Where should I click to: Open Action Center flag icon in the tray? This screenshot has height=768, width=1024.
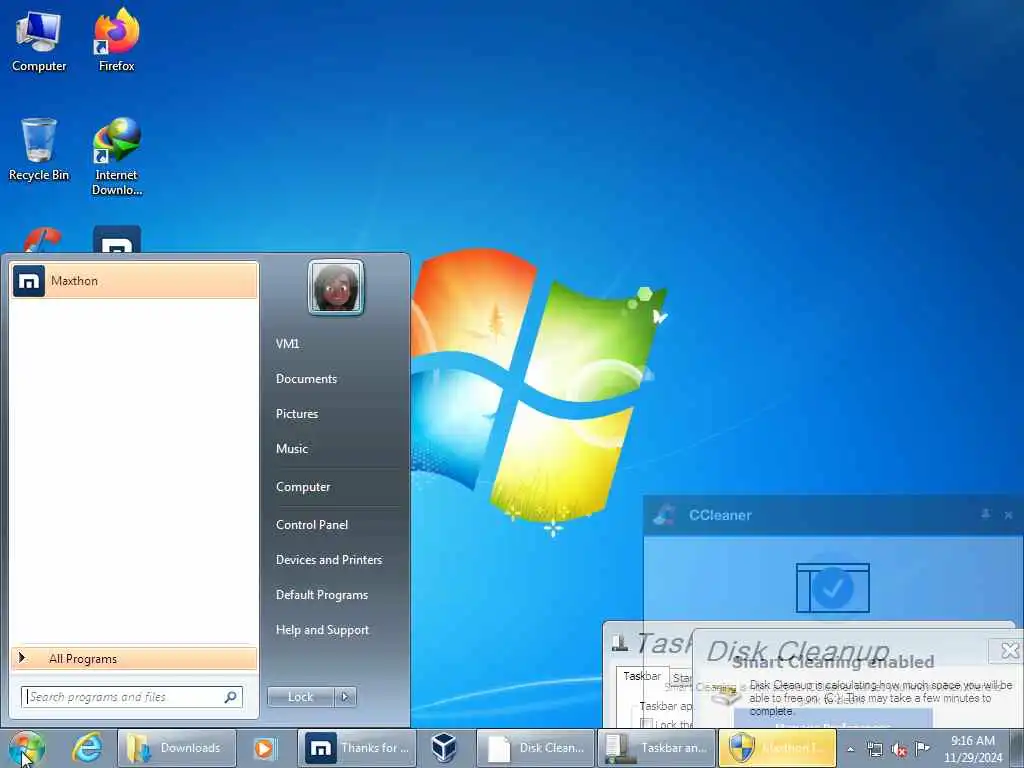click(923, 749)
